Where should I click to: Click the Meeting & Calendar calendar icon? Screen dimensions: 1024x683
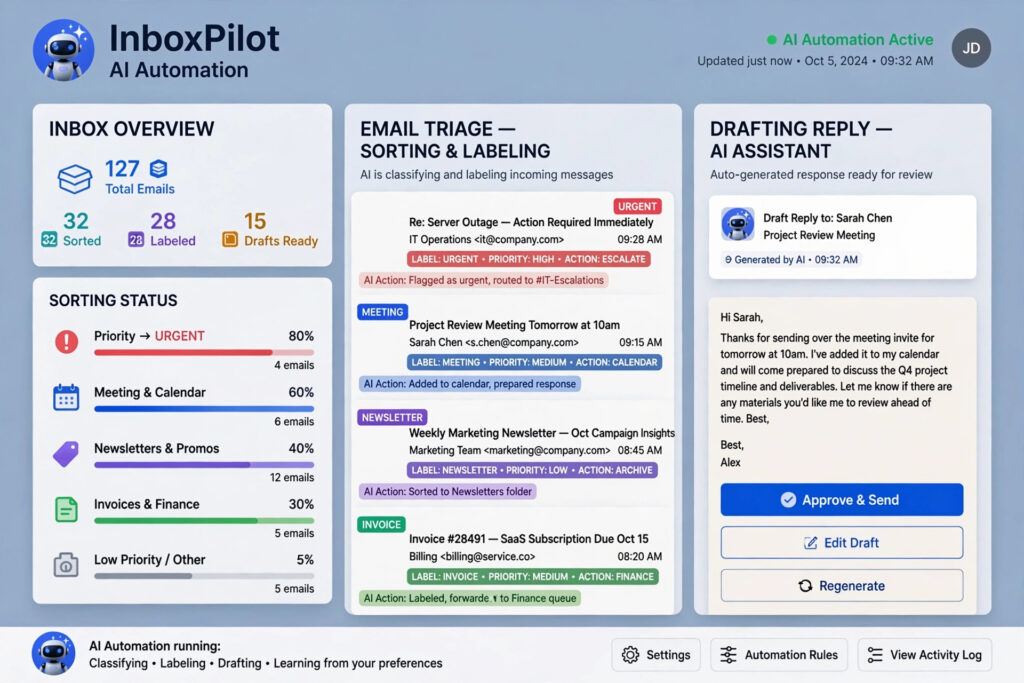(x=66, y=397)
